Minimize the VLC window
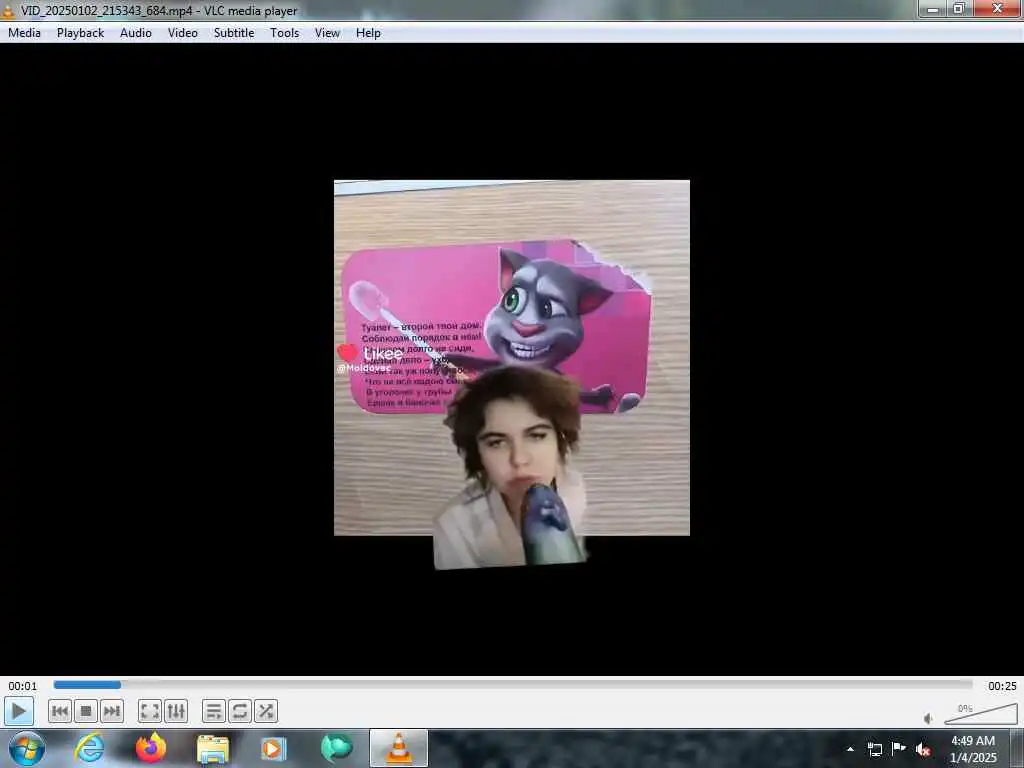The image size is (1024, 768). point(933,9)
